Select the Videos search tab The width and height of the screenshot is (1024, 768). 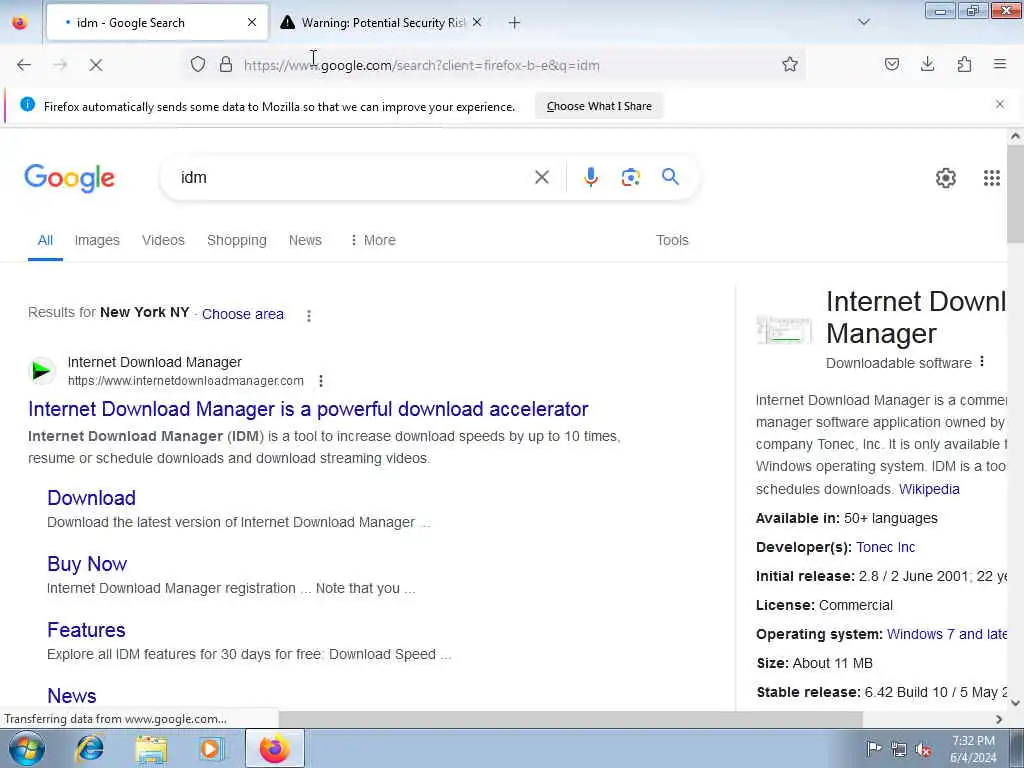point(163,240)
